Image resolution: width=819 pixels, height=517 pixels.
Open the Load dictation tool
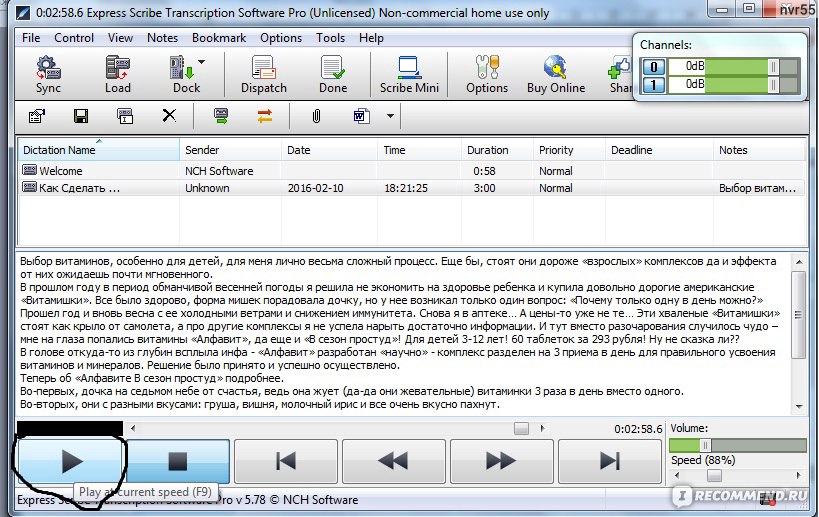118,74
